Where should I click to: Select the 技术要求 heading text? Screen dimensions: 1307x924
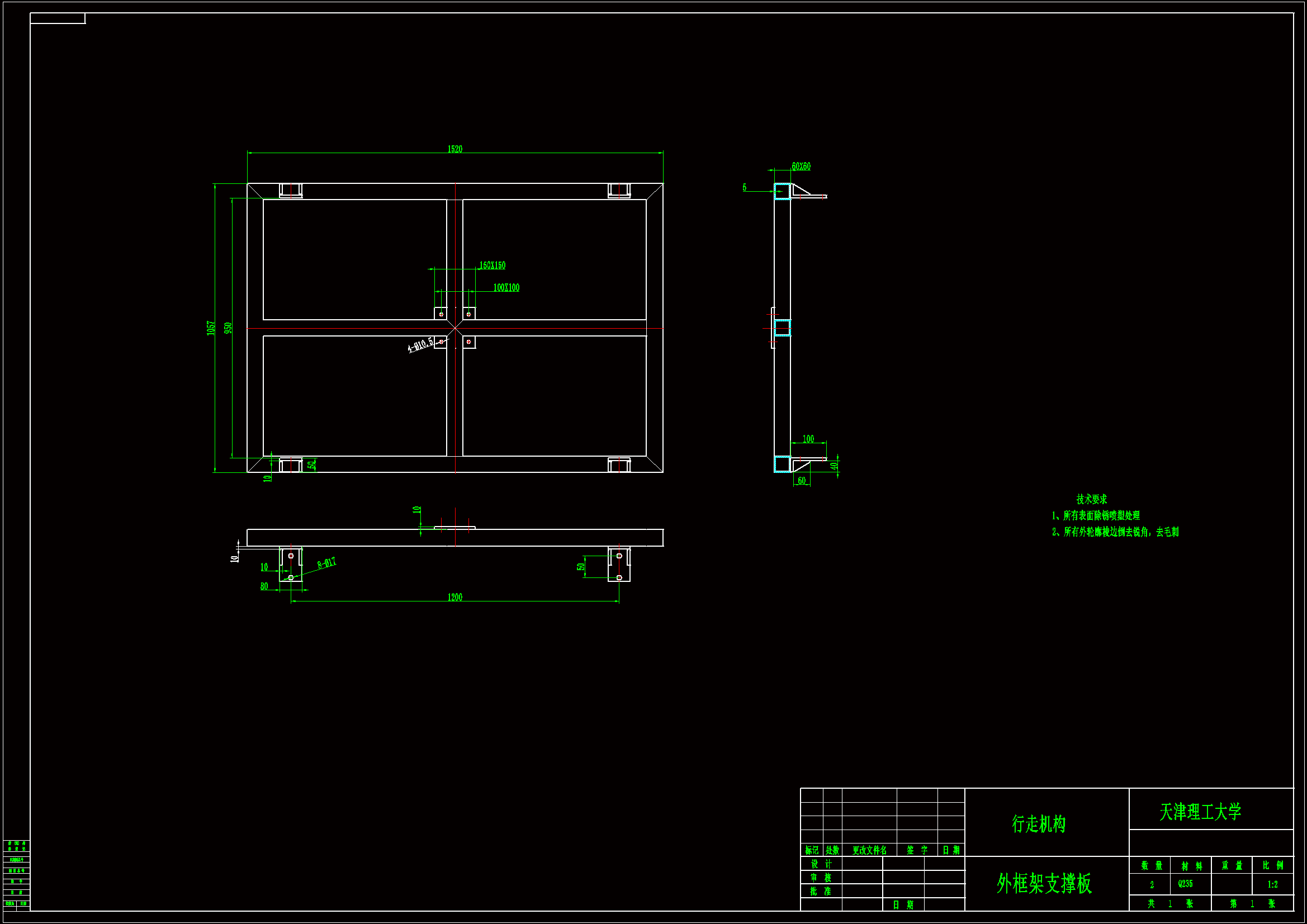(1091, 499)
